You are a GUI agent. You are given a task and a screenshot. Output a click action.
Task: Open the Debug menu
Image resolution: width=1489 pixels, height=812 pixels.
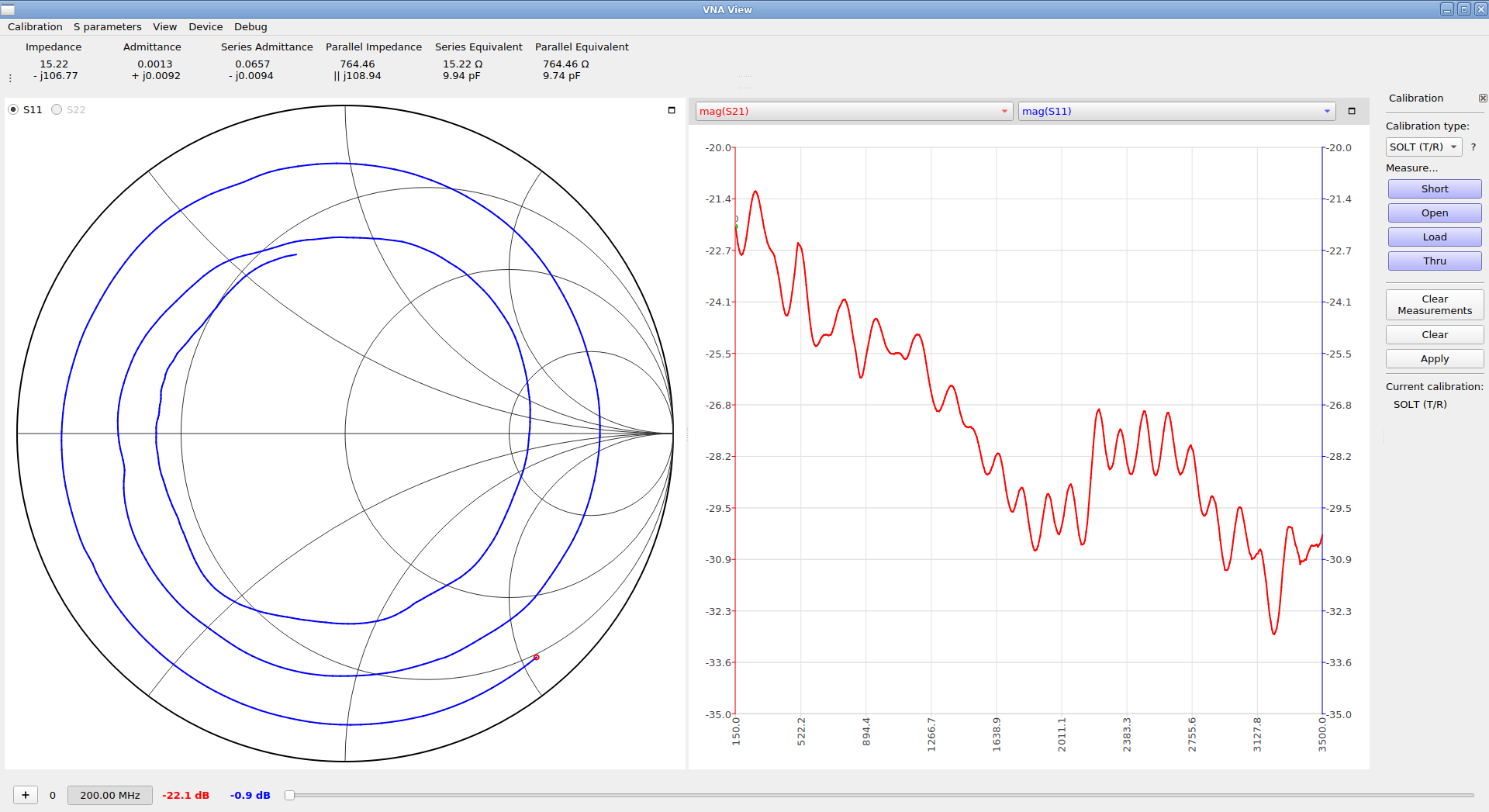pos(250,26)
